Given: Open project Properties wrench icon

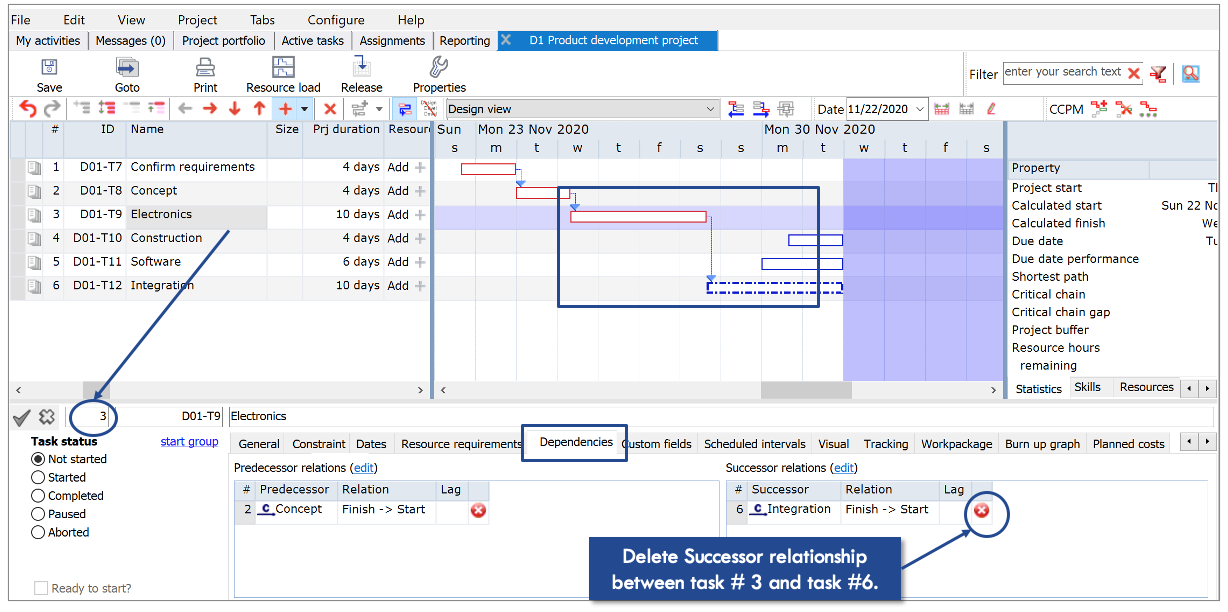Looking at the screenshot, I should pyautogui.click(x=439, y=68).
